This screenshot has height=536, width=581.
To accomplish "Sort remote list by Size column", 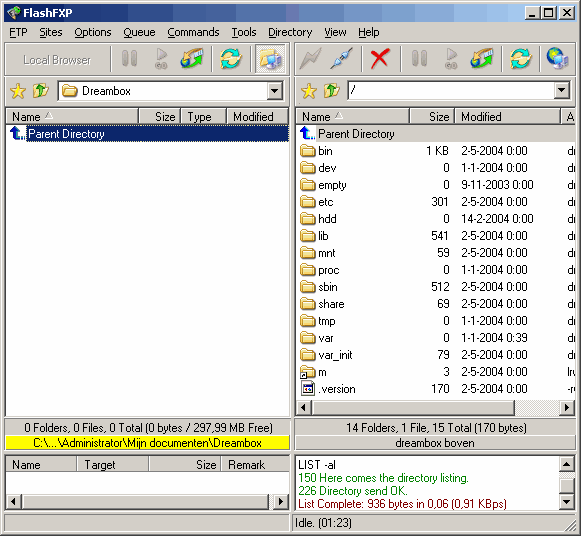I will coord(432,117).
